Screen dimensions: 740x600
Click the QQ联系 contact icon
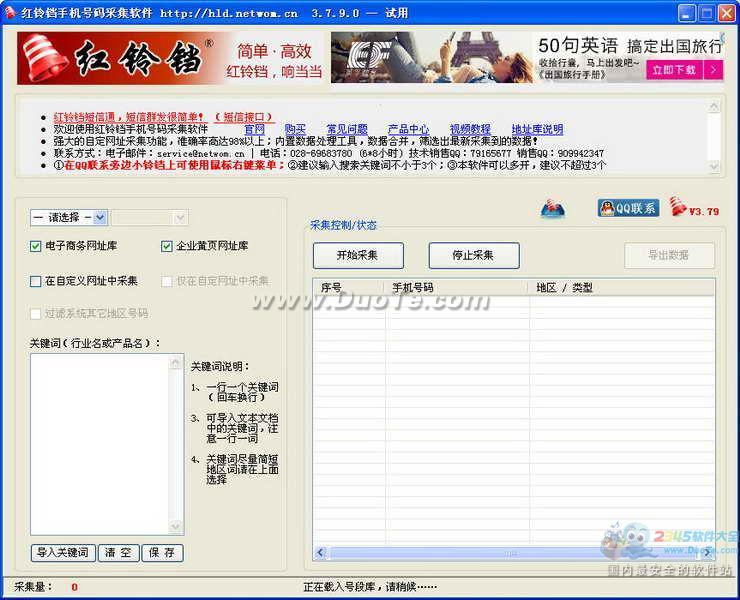pos(628,208)
